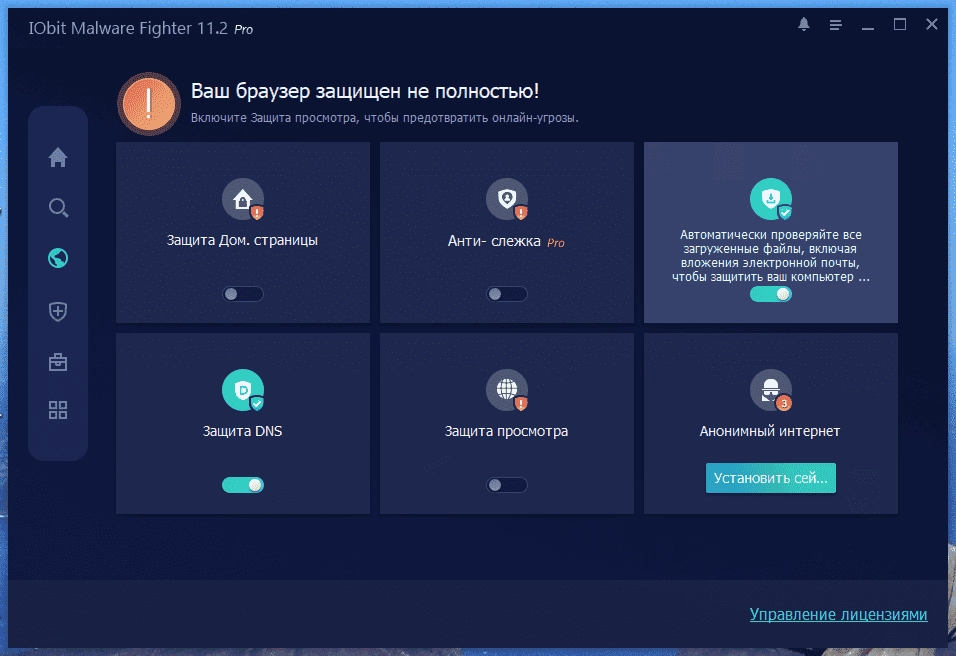956x656 pixels.
Task: Disable download files protection toggle
Action: 771,294
